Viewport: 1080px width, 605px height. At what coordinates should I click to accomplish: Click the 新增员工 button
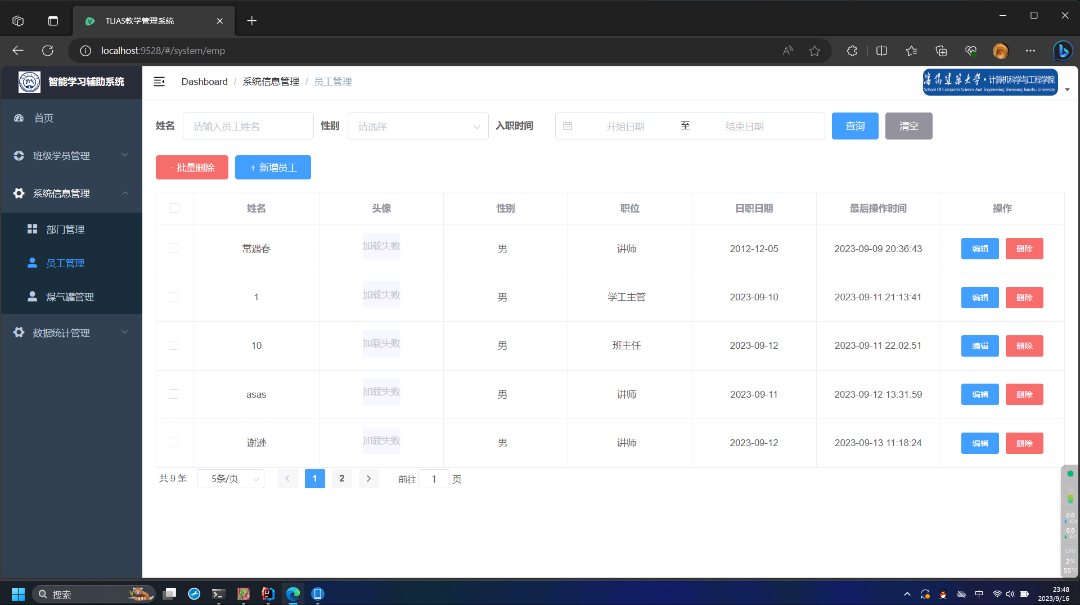coord(273,168)
